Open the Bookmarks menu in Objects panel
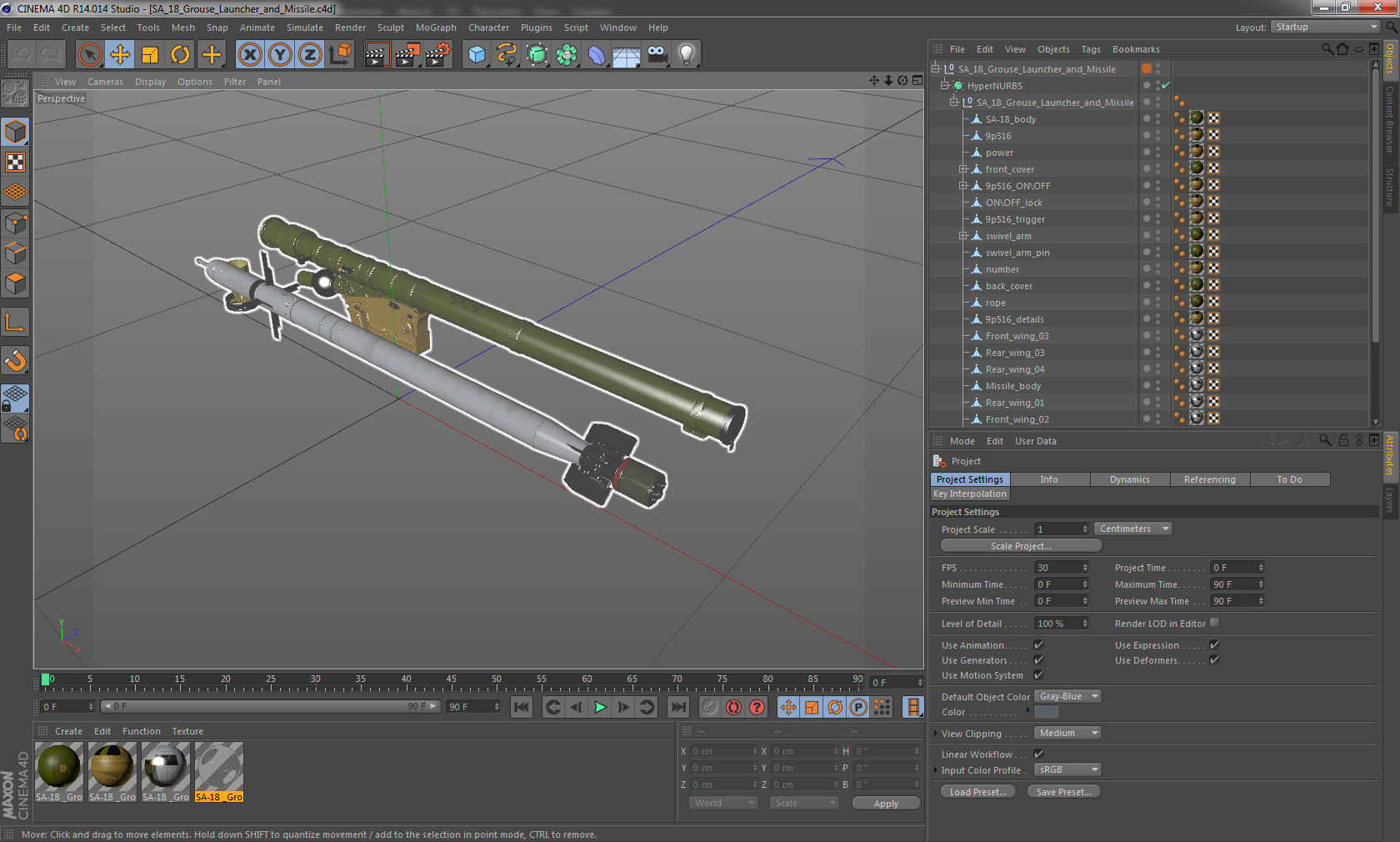 pyautogui.click(x=1136, y=49)
